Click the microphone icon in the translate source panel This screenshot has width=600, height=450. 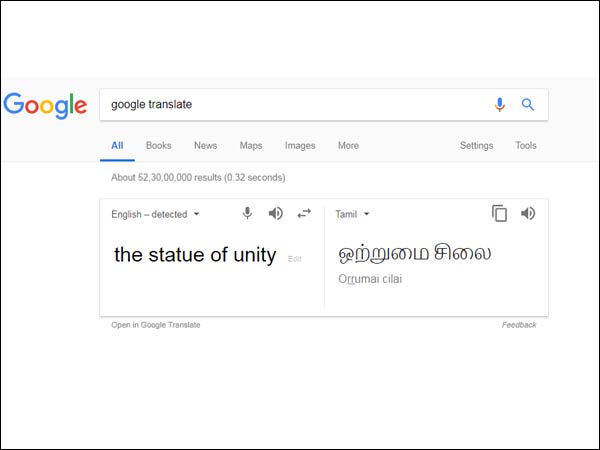coord(248,213)
